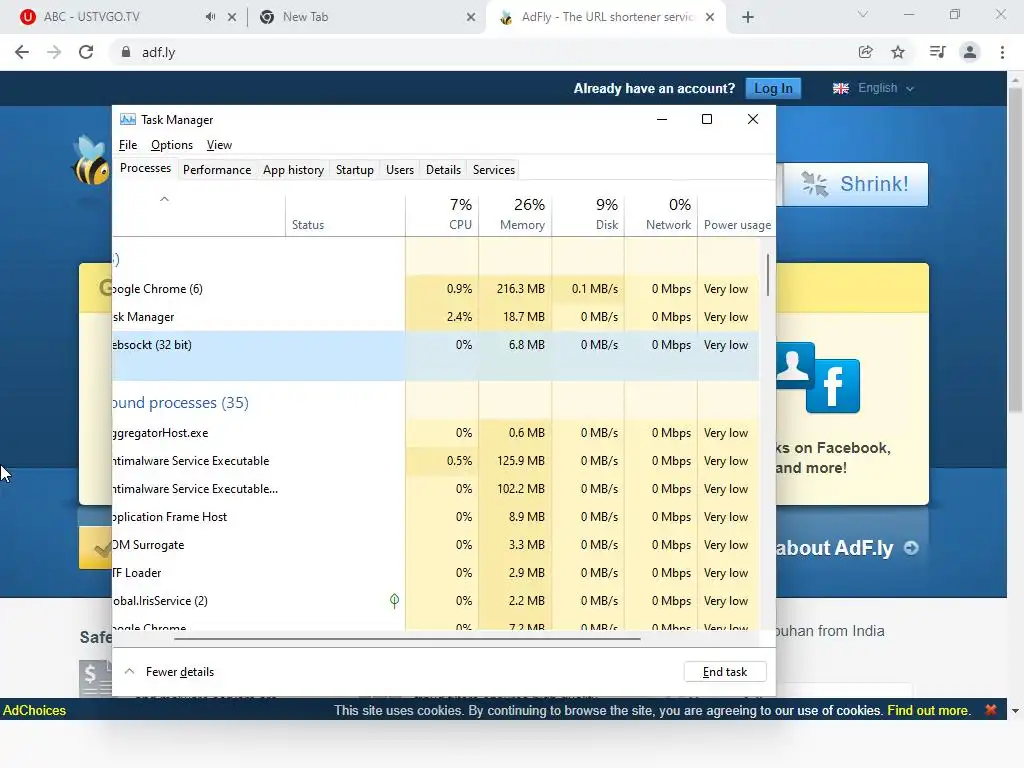1024x768 pixels.
Task: Click the green leaf status icon for IrisService
Action: click(x=394, y=600)
